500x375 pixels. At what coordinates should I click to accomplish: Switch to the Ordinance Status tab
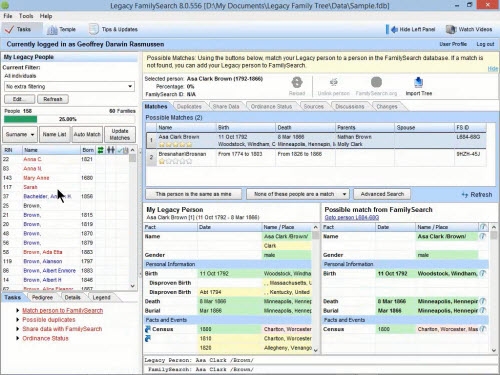tap(271, 107)
